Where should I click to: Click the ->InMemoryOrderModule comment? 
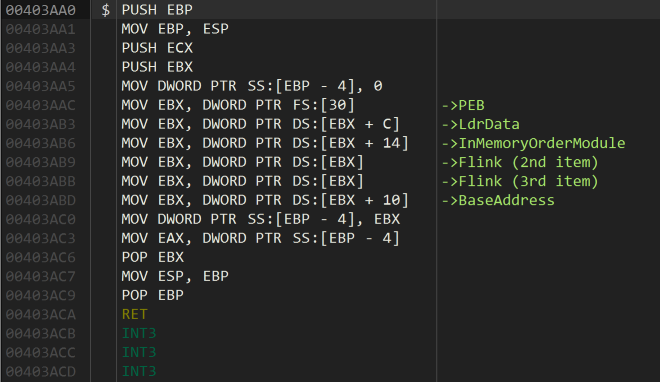click(533, 143)
